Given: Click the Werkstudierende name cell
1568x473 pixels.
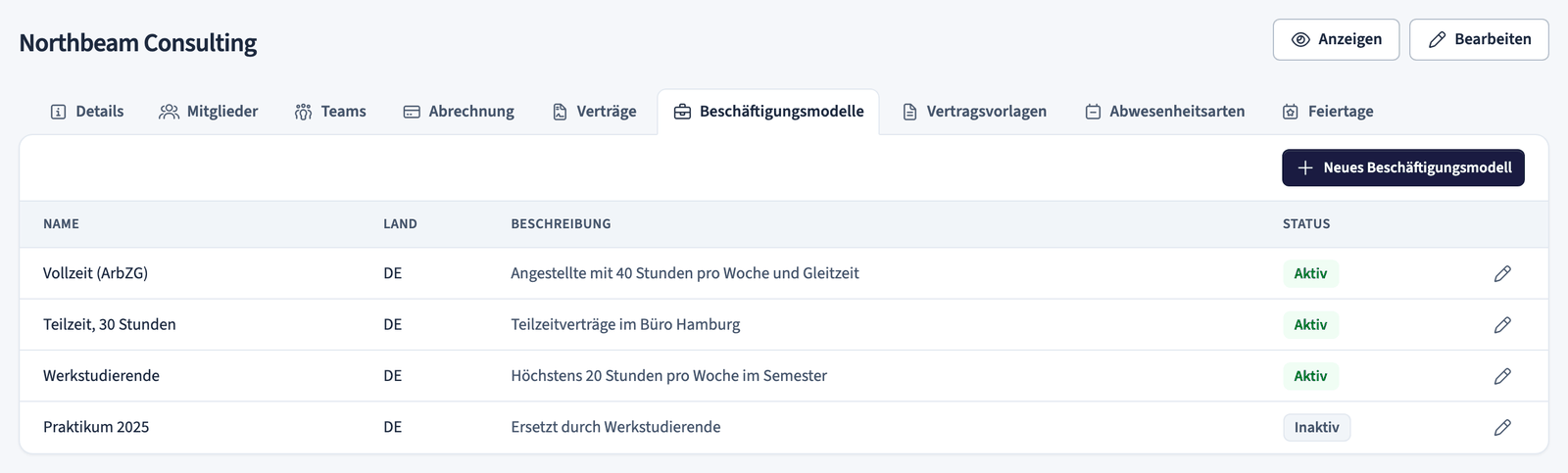Looking at the screenshot, I should (101, 375).
